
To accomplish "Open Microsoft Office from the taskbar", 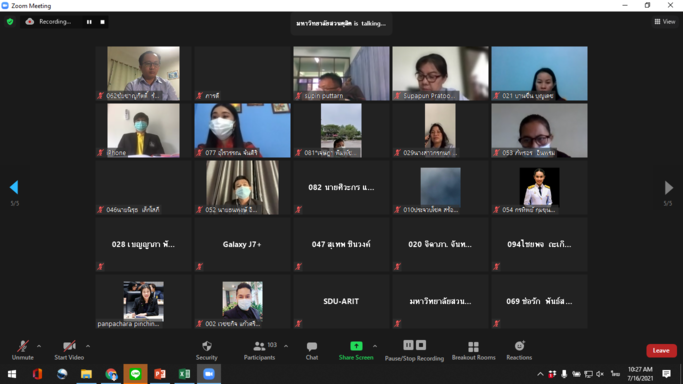I will [x=37, y=374].
